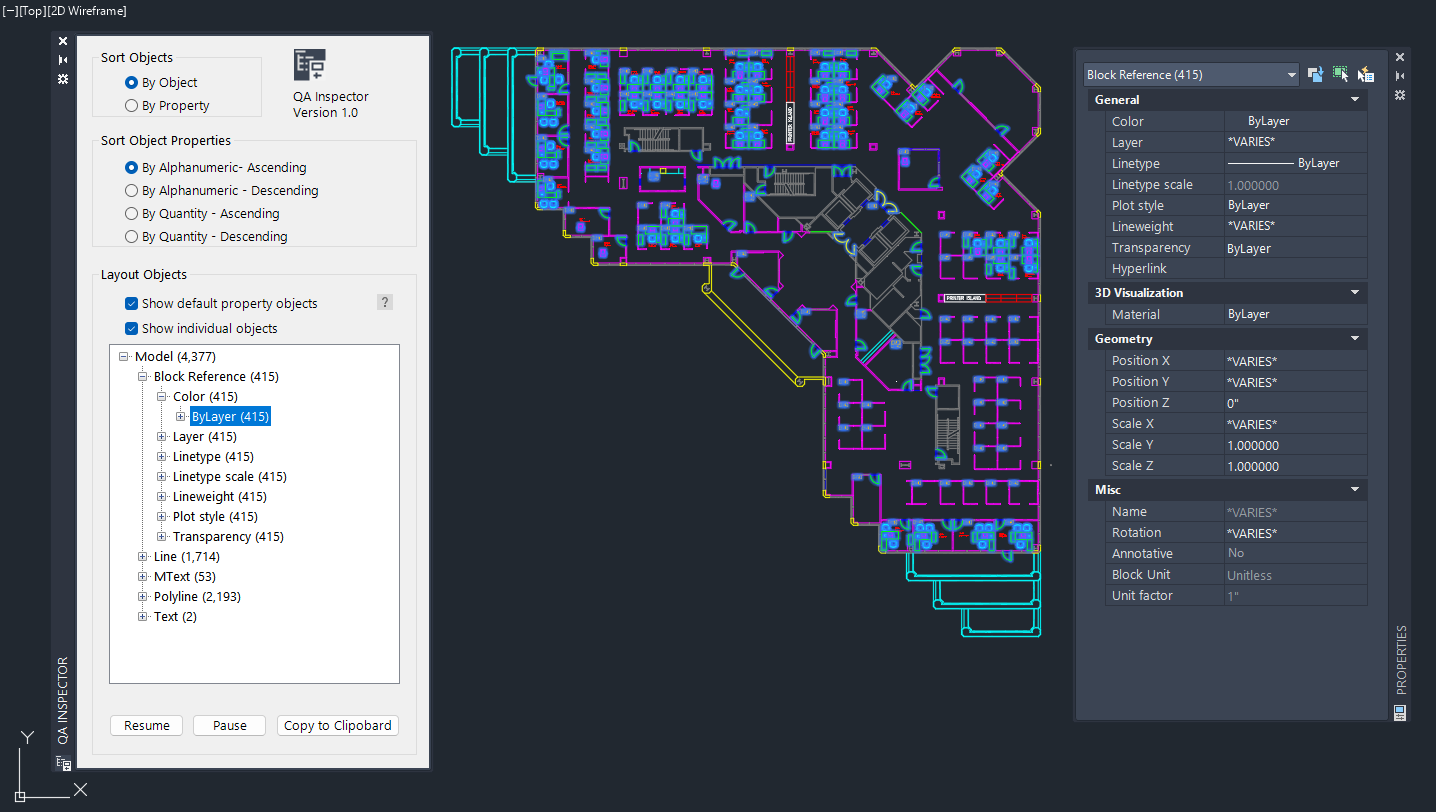The height and width of the screenshot is (812, 1436).
Task: Click the Lineweight value field
Action: [x=1296, y=227]
